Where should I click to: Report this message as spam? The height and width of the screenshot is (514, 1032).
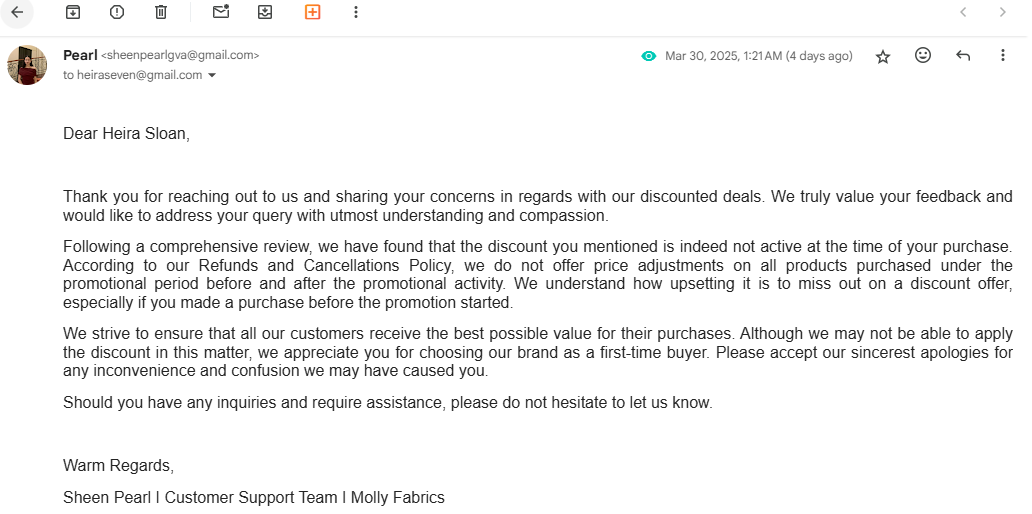(117, 12)
